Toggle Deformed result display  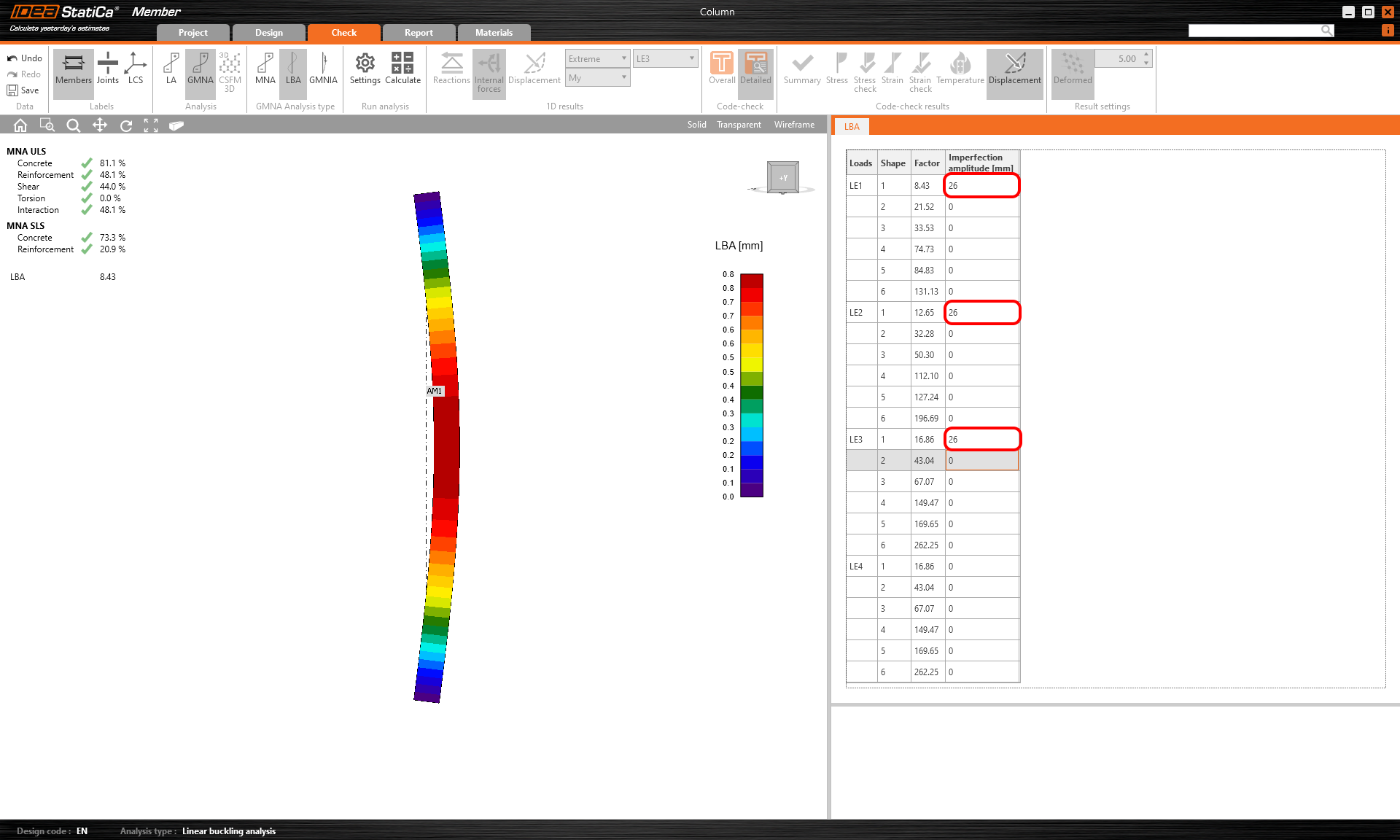pyautogui.click(x=1072, y=69)
